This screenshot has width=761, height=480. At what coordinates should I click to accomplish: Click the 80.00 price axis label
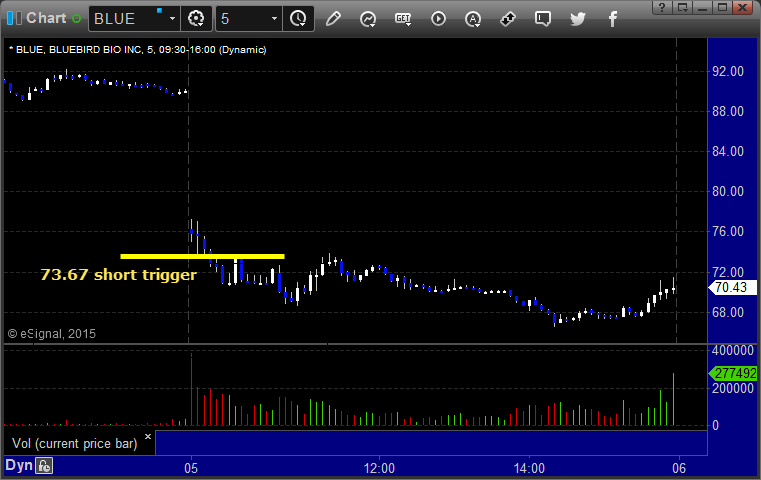[728, 191]
